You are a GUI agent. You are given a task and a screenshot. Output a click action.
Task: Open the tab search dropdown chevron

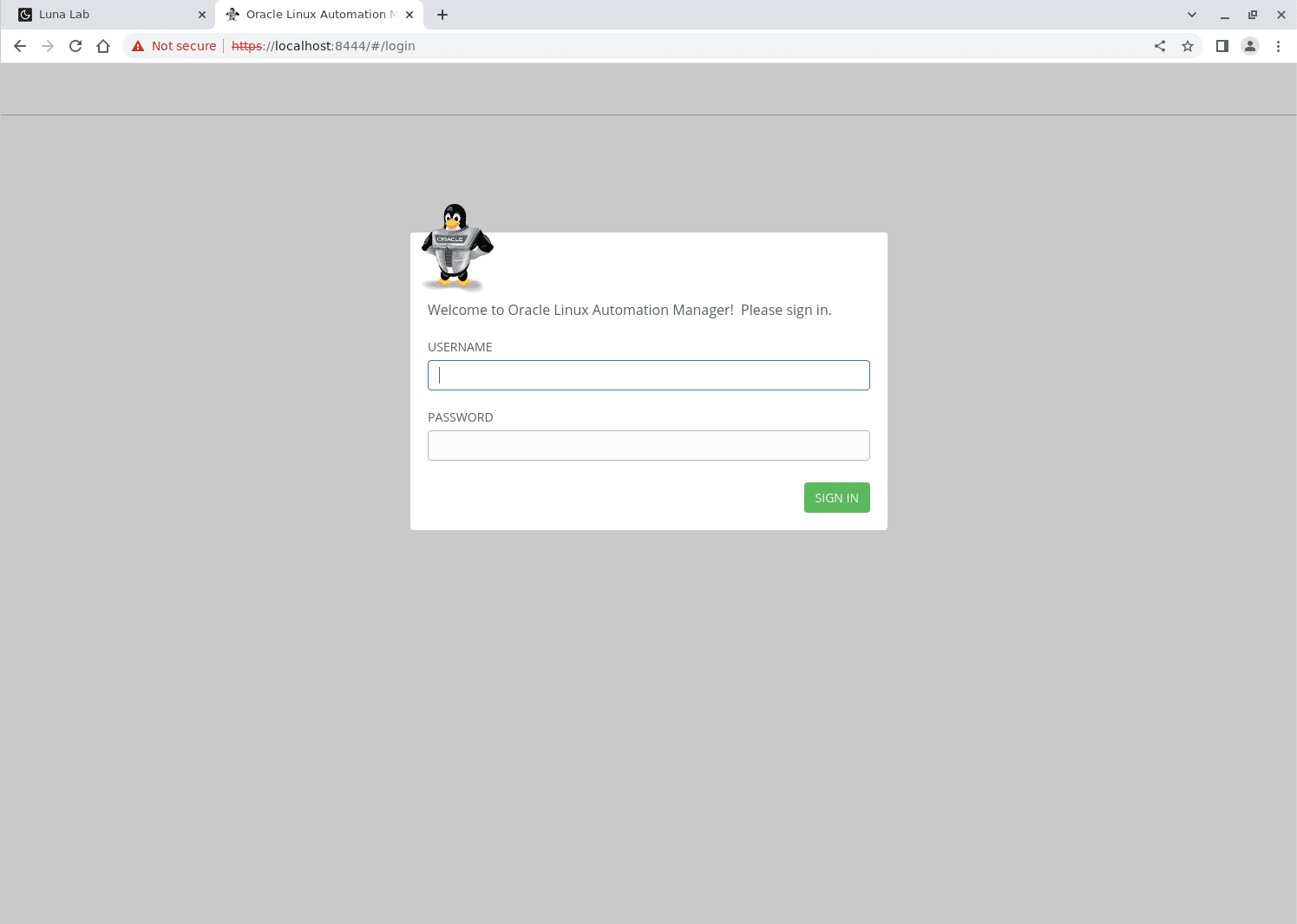[x=1192, y=15]
